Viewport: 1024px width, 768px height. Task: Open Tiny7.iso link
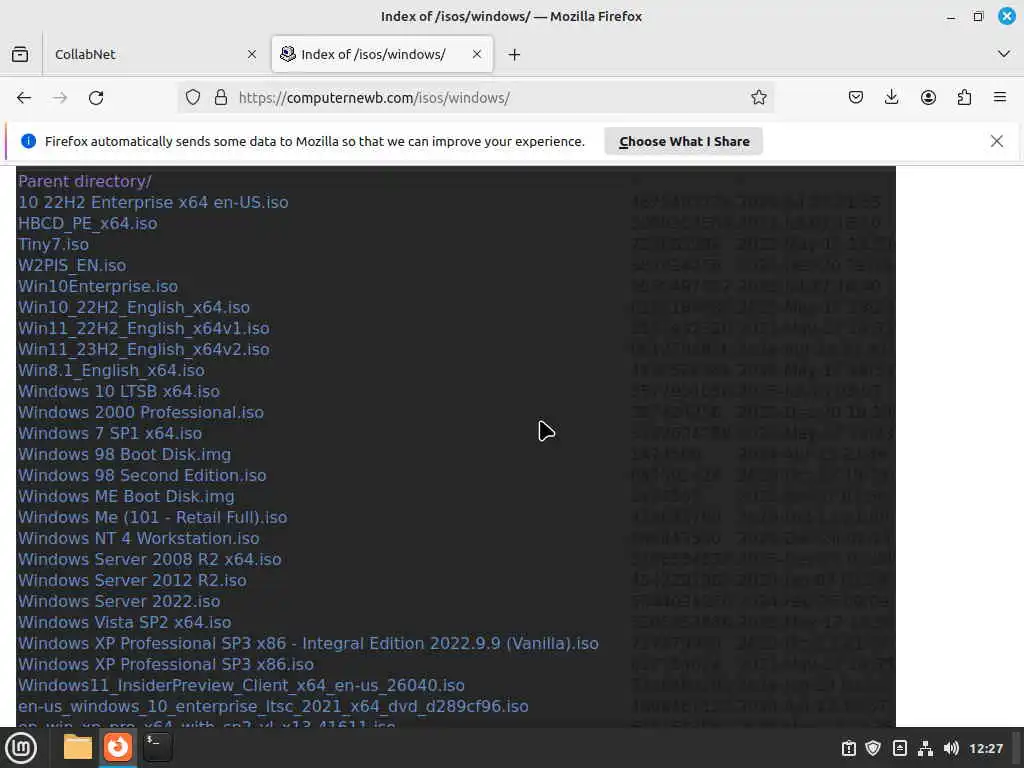(x=54, y=244)
